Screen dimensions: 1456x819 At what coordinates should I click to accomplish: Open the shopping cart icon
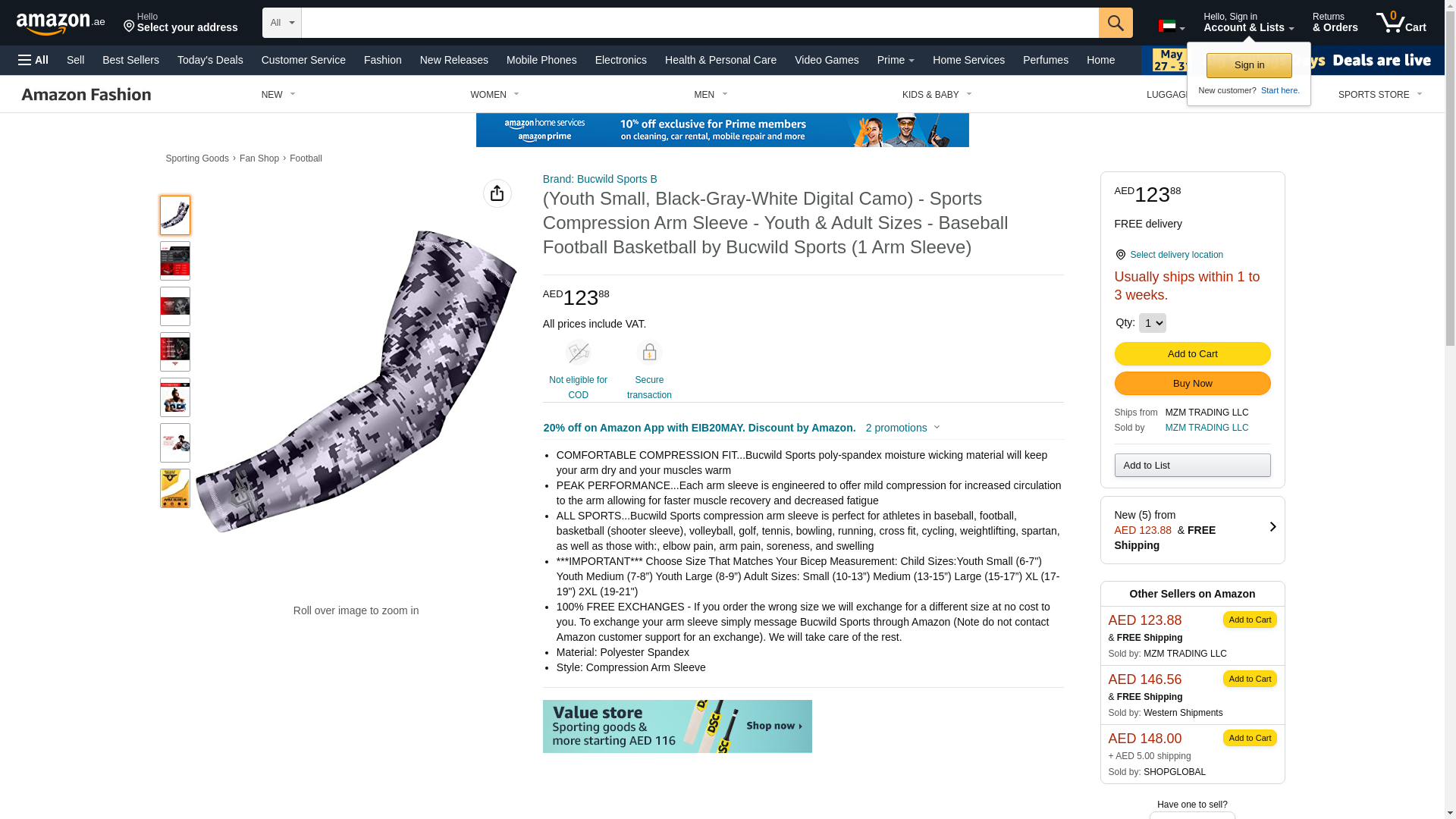coord(1401,23)
